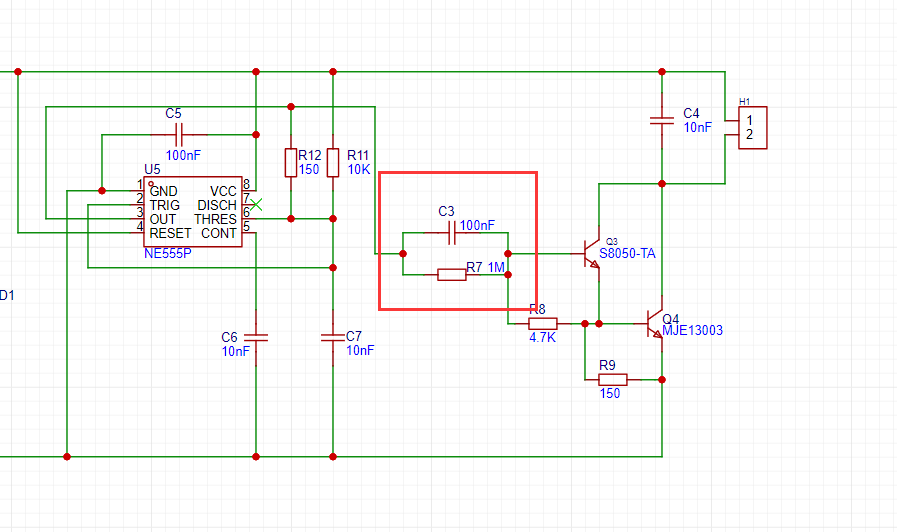Screen dimensions: 897x532
Task: Click the C7 designator label
Action: point(354,336)
